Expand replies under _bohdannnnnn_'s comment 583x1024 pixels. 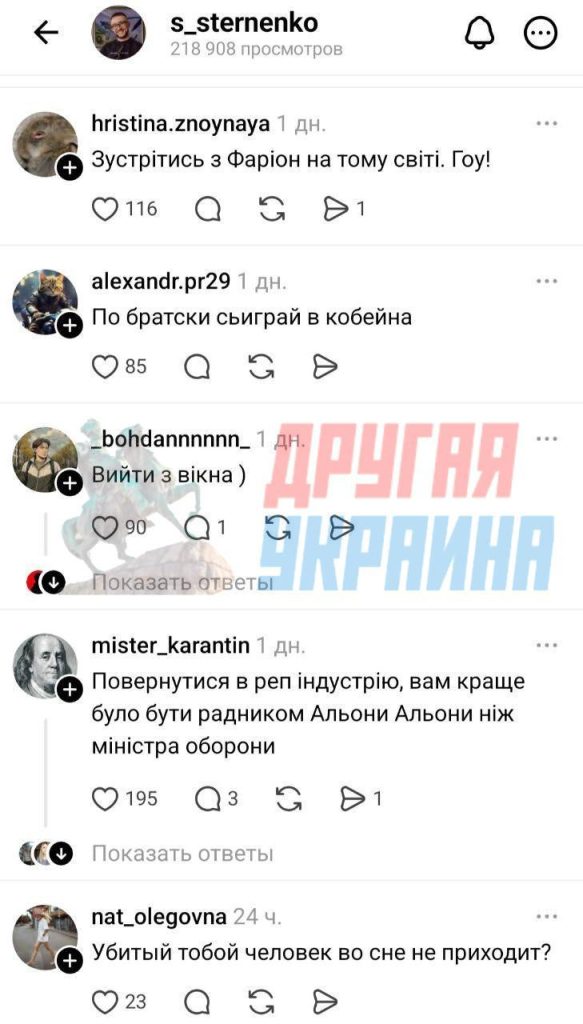point(182,581)
